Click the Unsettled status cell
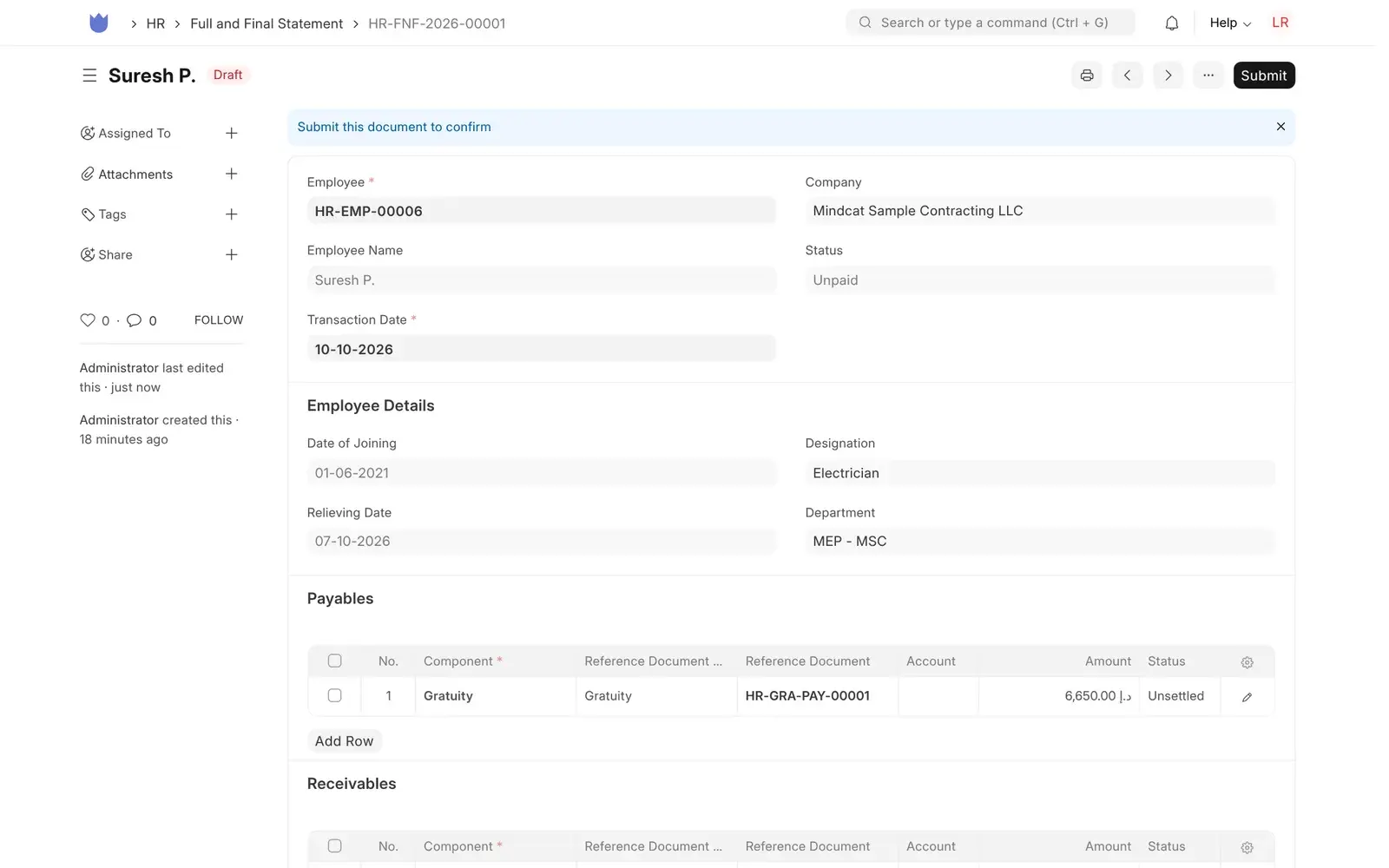Viewport: 1389px width, 868px height. coord(1179,696)
